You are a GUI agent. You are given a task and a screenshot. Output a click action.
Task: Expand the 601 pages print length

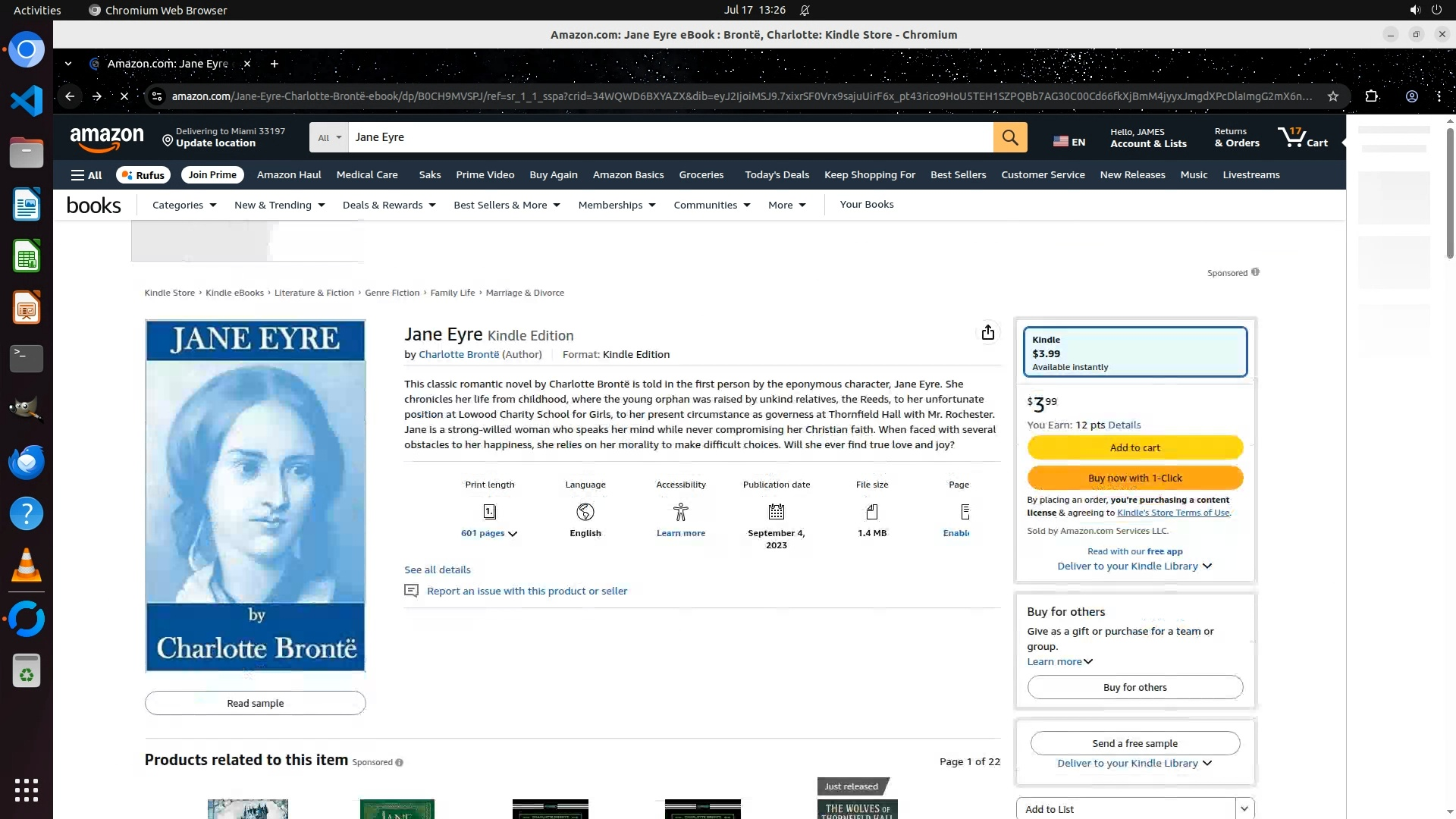[489, 533]
